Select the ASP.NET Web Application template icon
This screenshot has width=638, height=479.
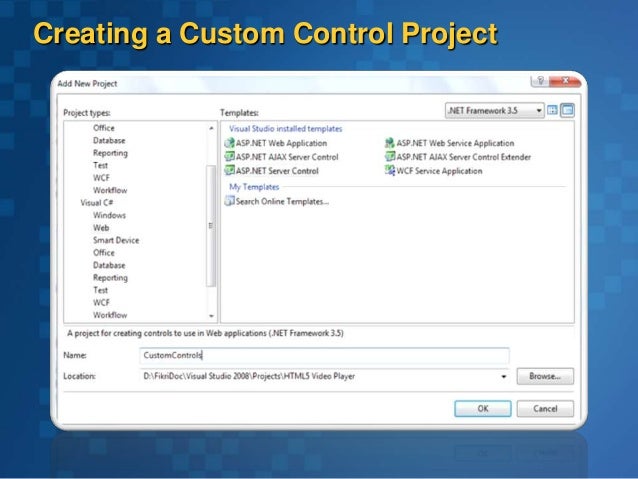click(x=229, y=143)
